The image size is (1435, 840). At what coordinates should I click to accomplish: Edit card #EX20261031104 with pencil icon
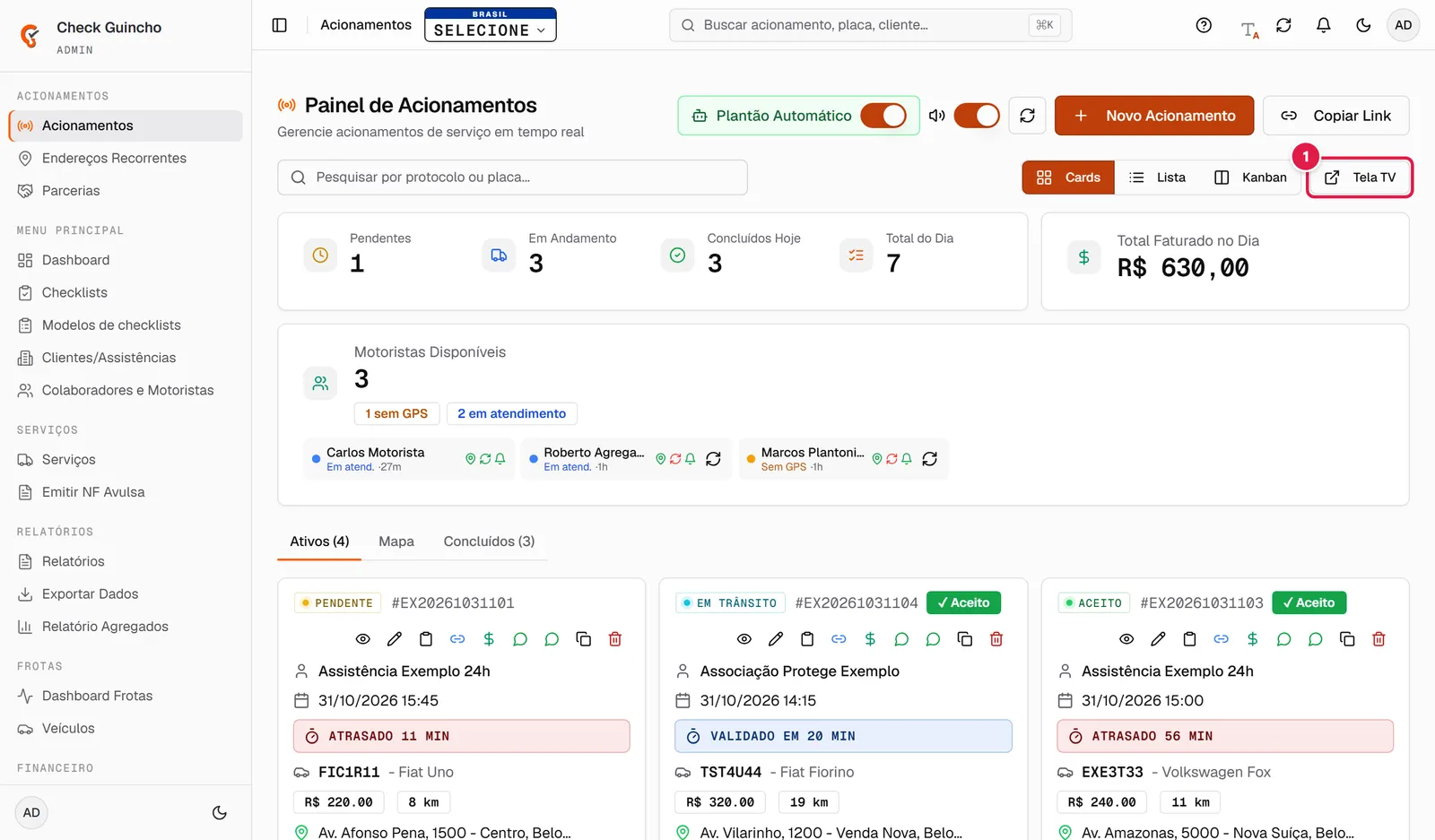tap(776, 639)
